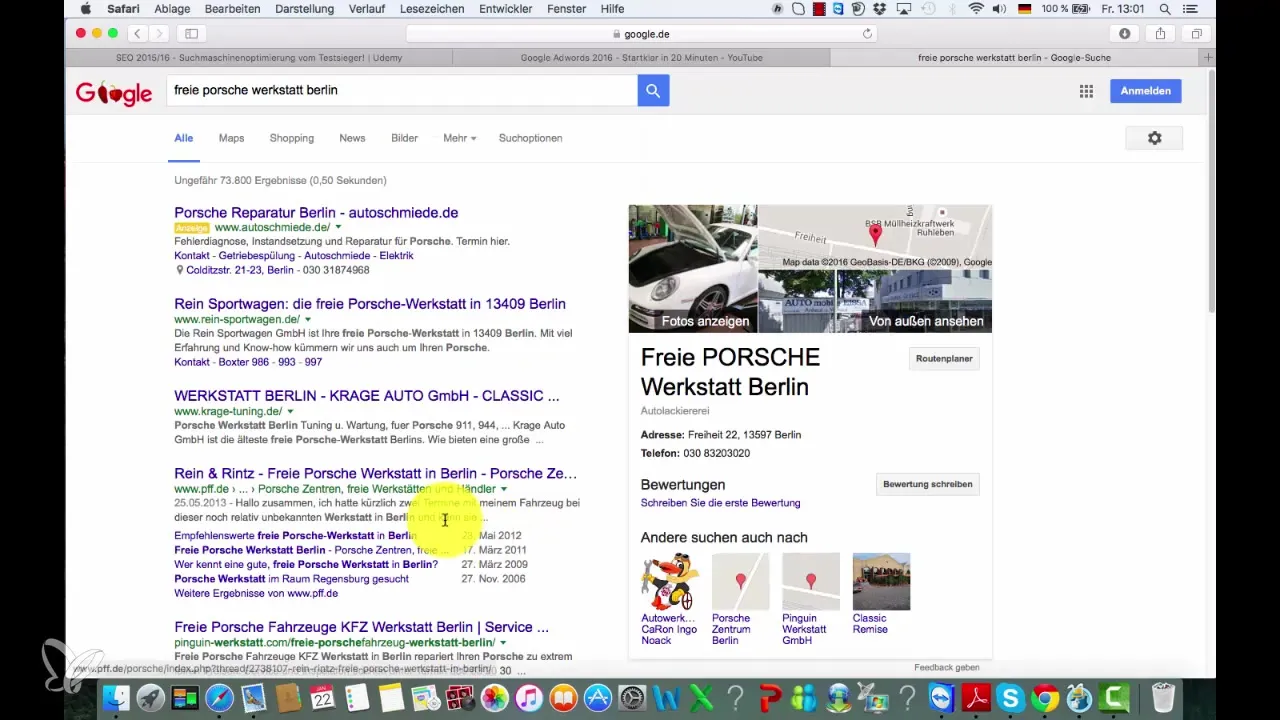Switch to the Maps search tab

coord(231,138)
